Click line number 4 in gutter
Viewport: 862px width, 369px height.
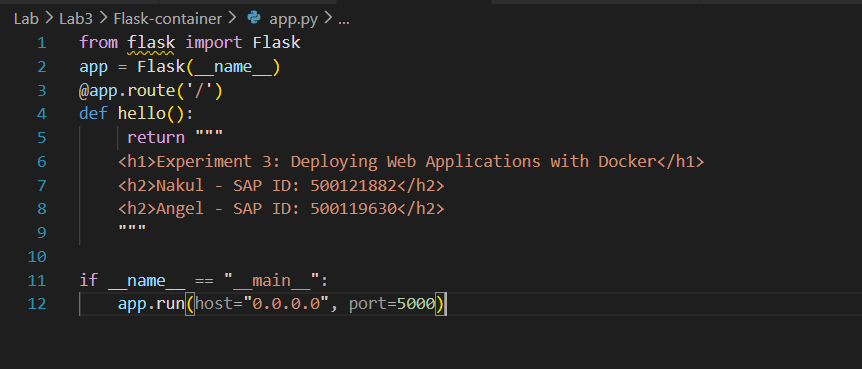(x=42, y=114)
